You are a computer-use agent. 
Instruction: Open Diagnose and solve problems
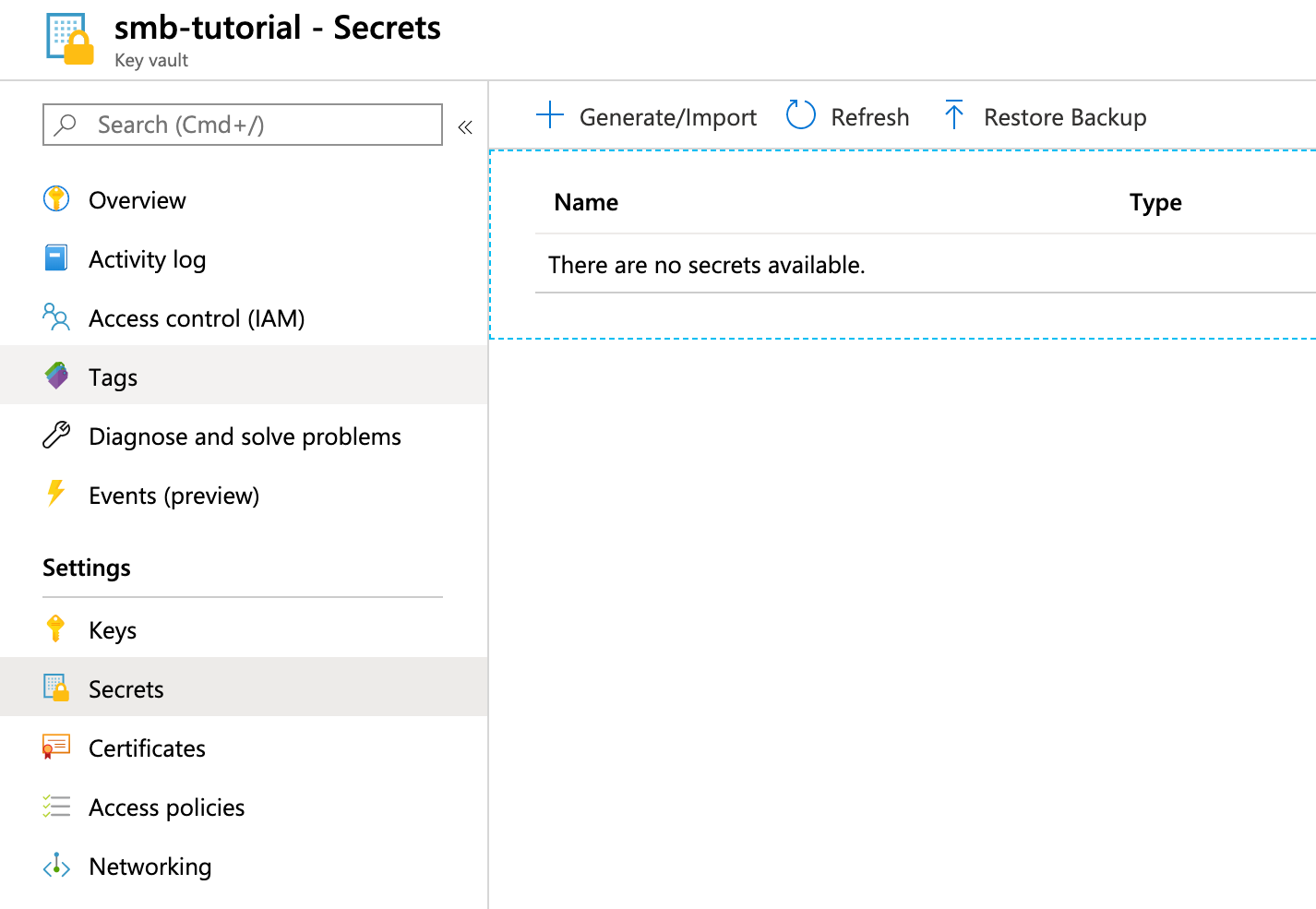(x=244, y=437)
